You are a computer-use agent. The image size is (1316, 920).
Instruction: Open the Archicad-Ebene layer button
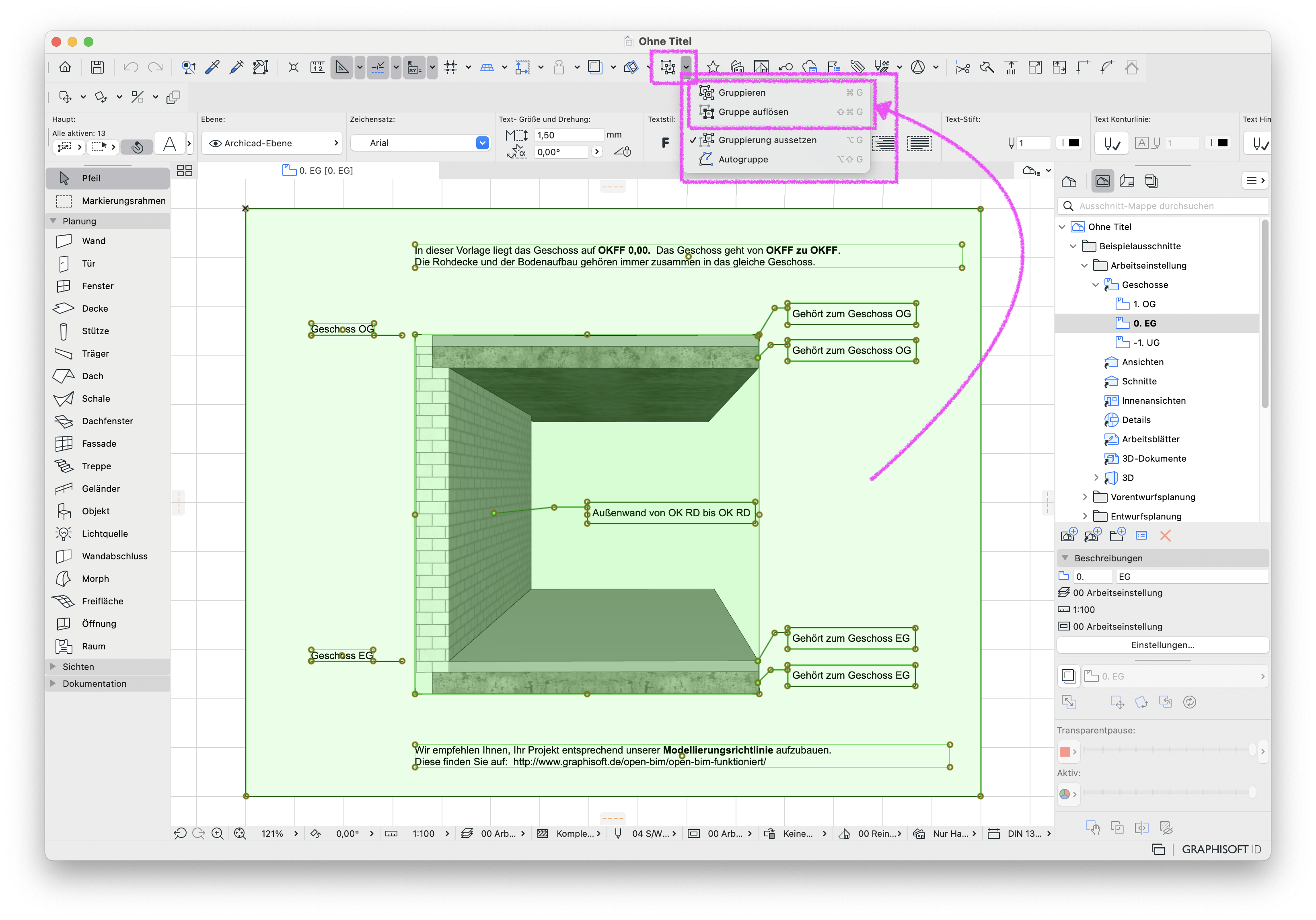point(272,143)
